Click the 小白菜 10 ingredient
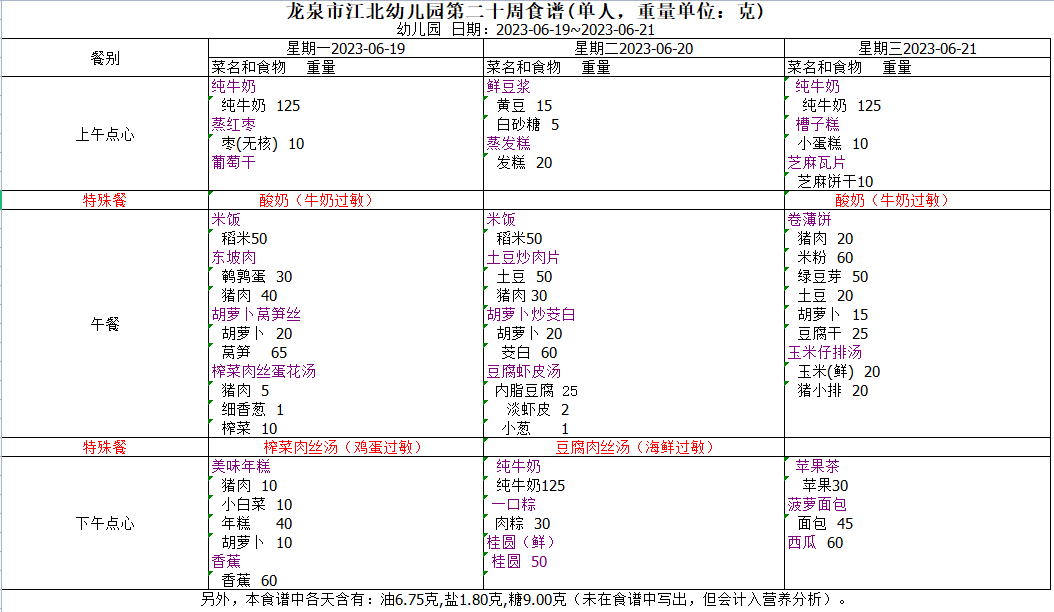Viewport: 1054px width, 612px height. [257, 504]
